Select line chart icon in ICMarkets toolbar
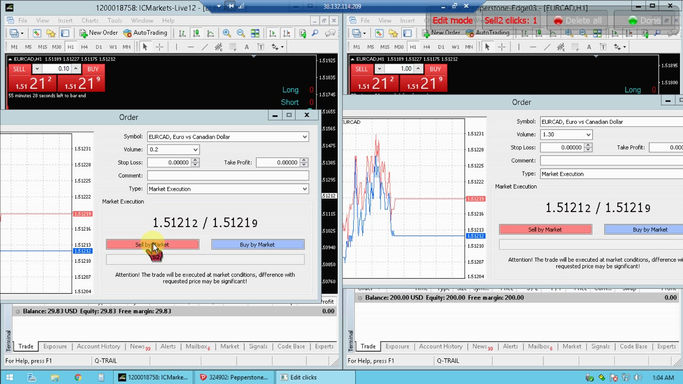The width and height of the screenshot is (683, 384). click(211, 33)
